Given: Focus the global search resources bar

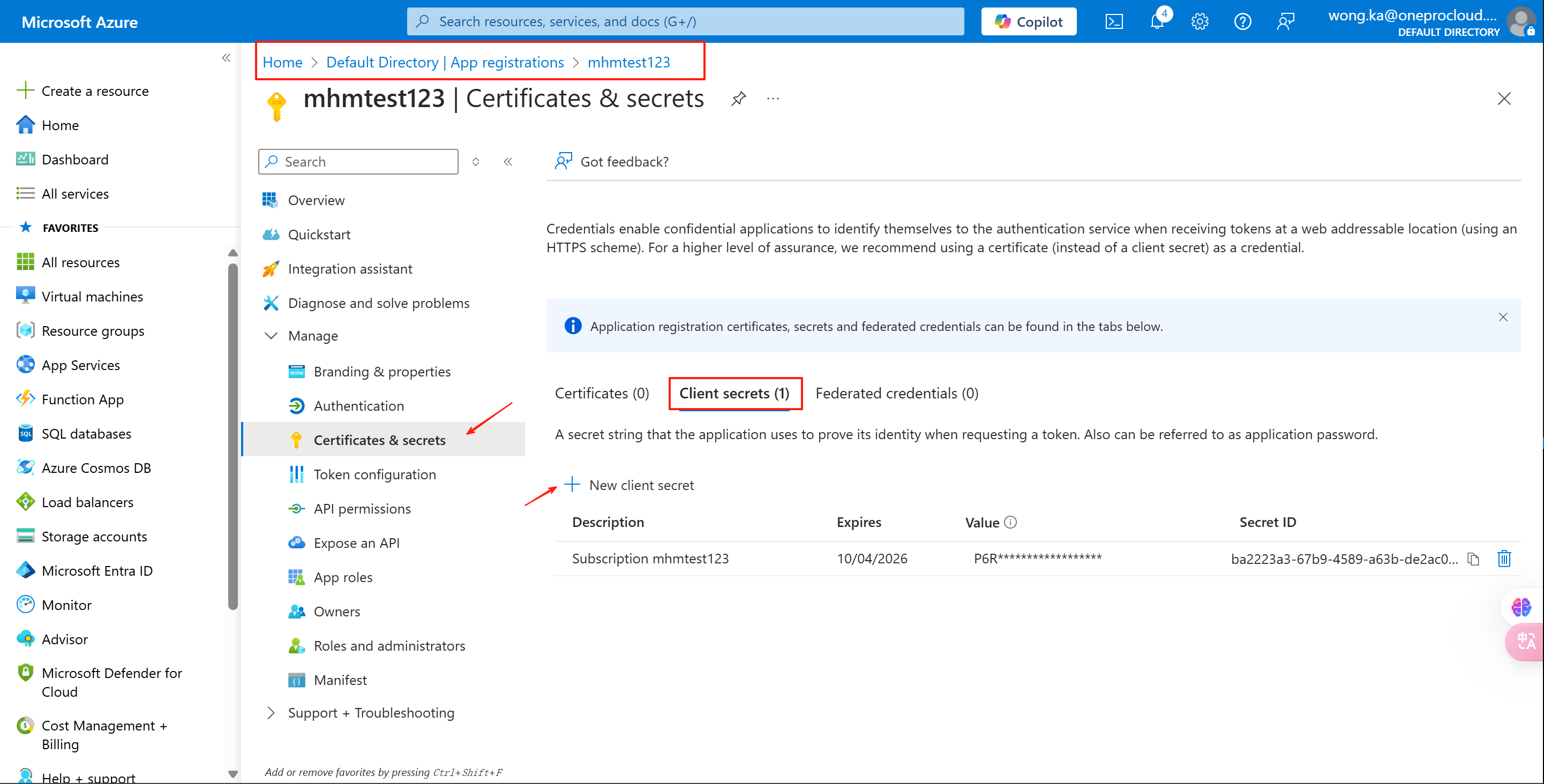Looking at the screenshot, I should click(x=685, y=21).
